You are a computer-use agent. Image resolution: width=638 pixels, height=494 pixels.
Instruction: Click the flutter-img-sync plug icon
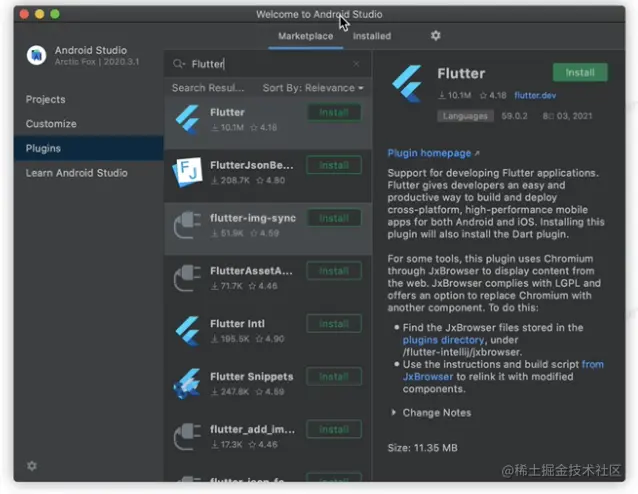187,225
